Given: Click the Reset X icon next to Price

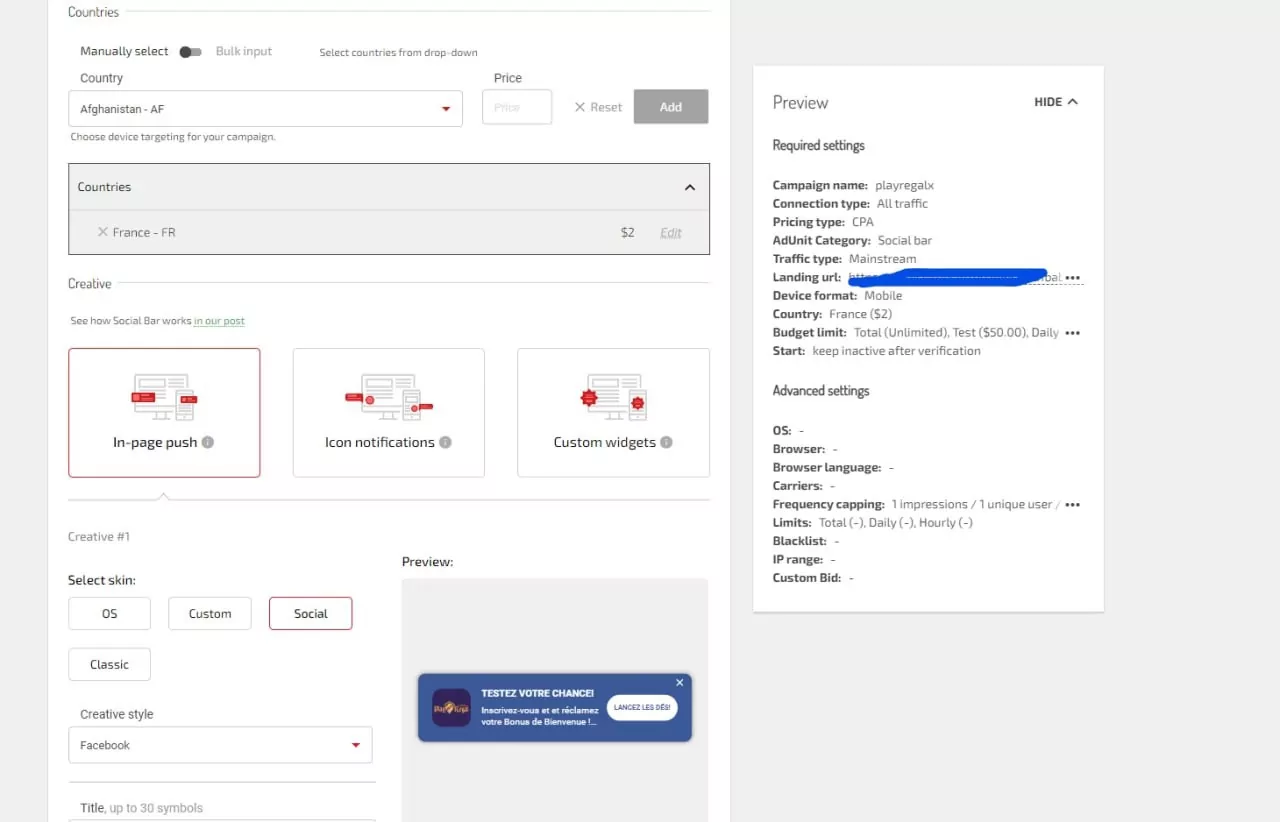Looking at the screenshot, I should pyautogui.click(x=580, y=107).
